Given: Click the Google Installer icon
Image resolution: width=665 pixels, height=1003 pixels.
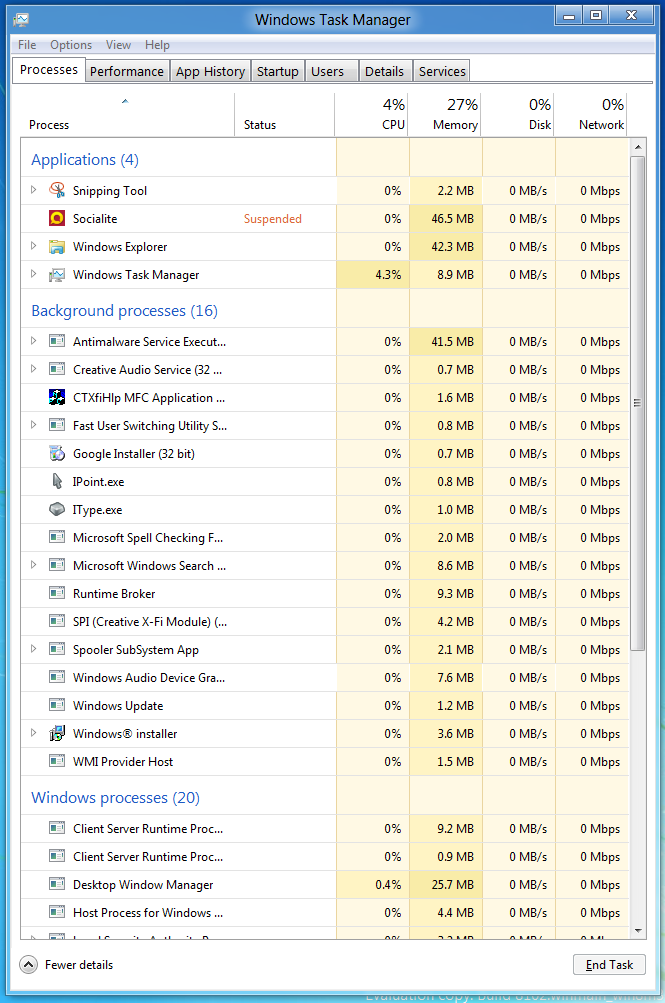Looking at the screenshot, I should coord(57,454).
